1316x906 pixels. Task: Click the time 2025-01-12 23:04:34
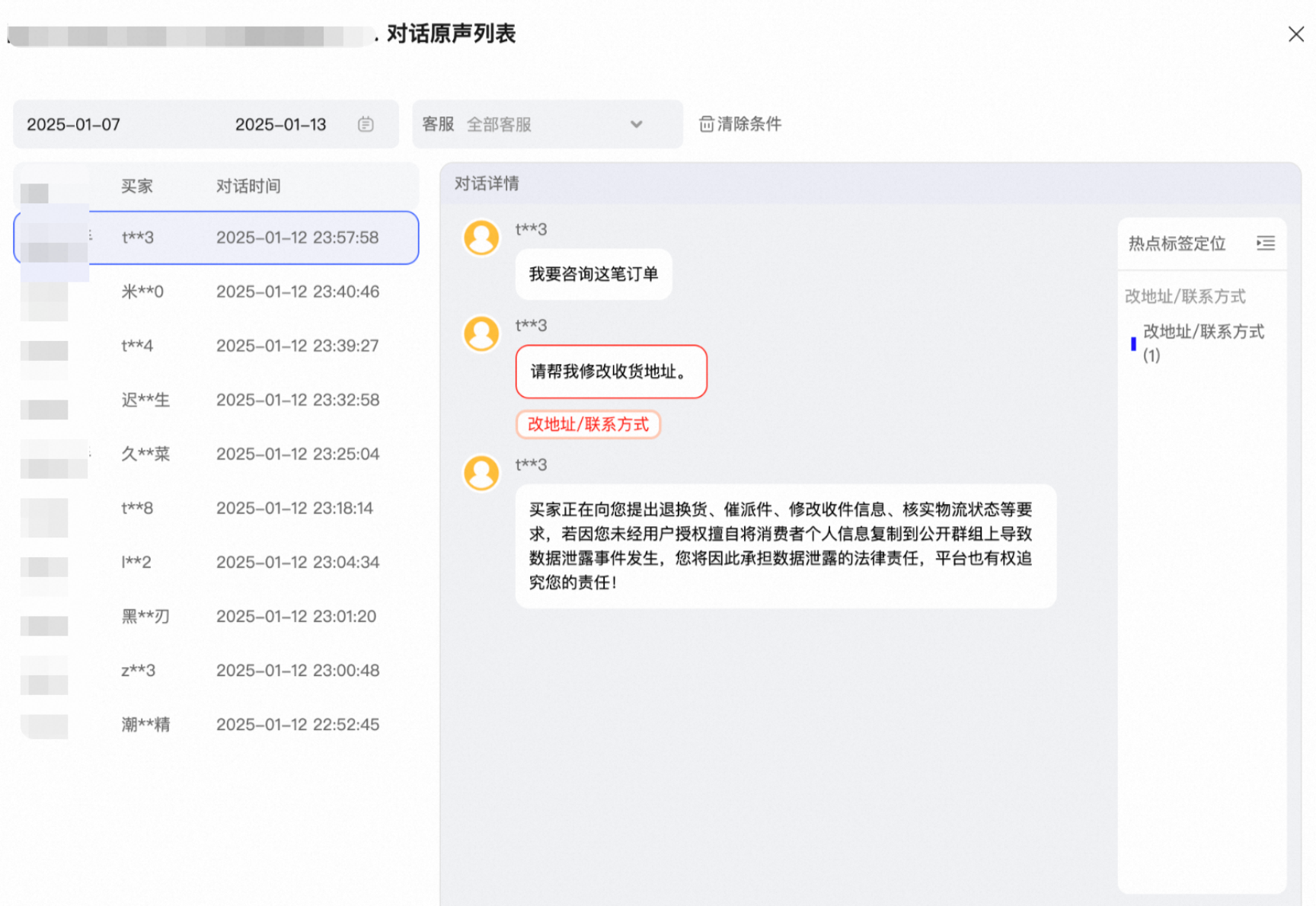click(x=298, y=562)
